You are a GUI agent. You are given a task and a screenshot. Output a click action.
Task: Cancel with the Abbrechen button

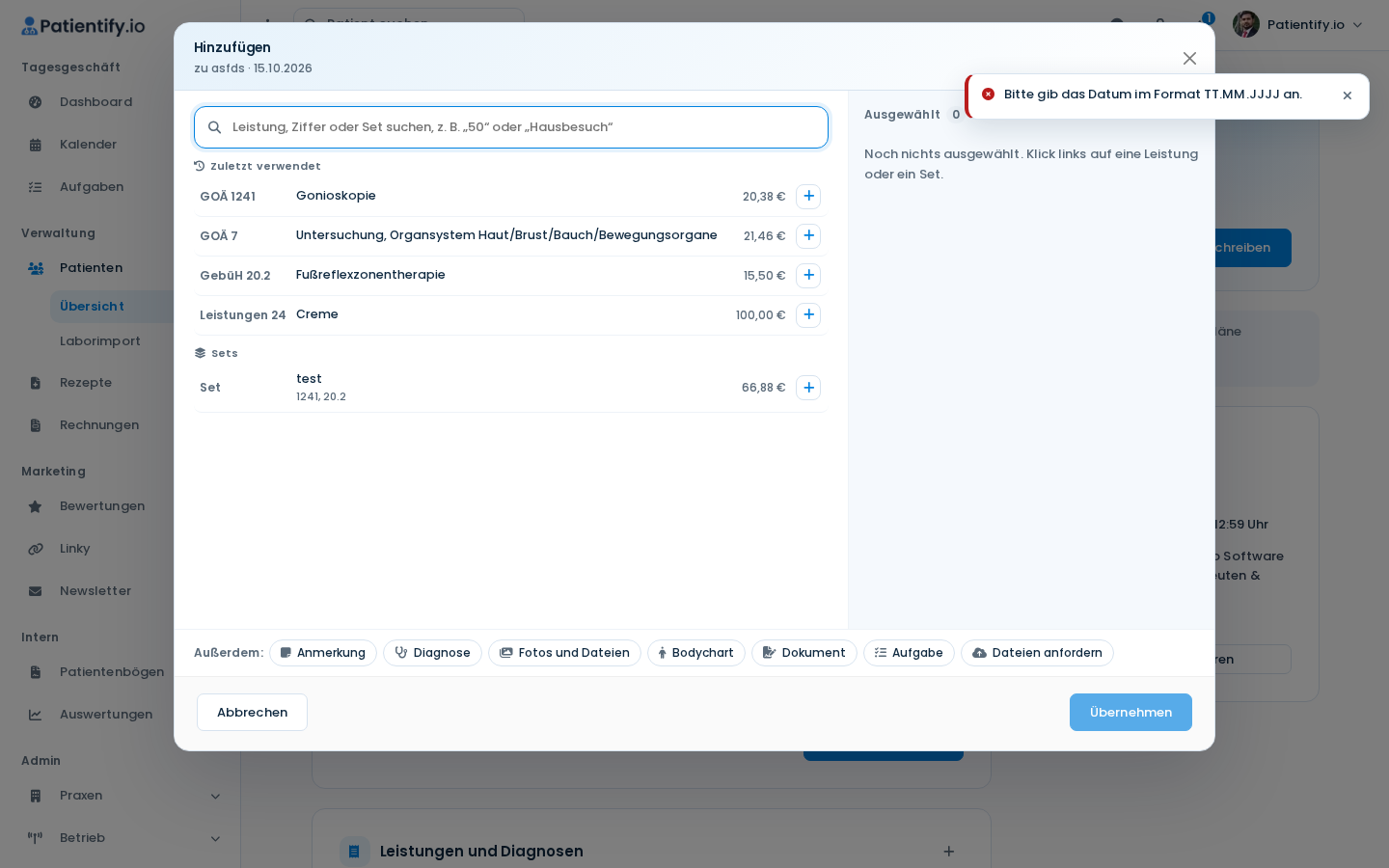tap(252, 713)
